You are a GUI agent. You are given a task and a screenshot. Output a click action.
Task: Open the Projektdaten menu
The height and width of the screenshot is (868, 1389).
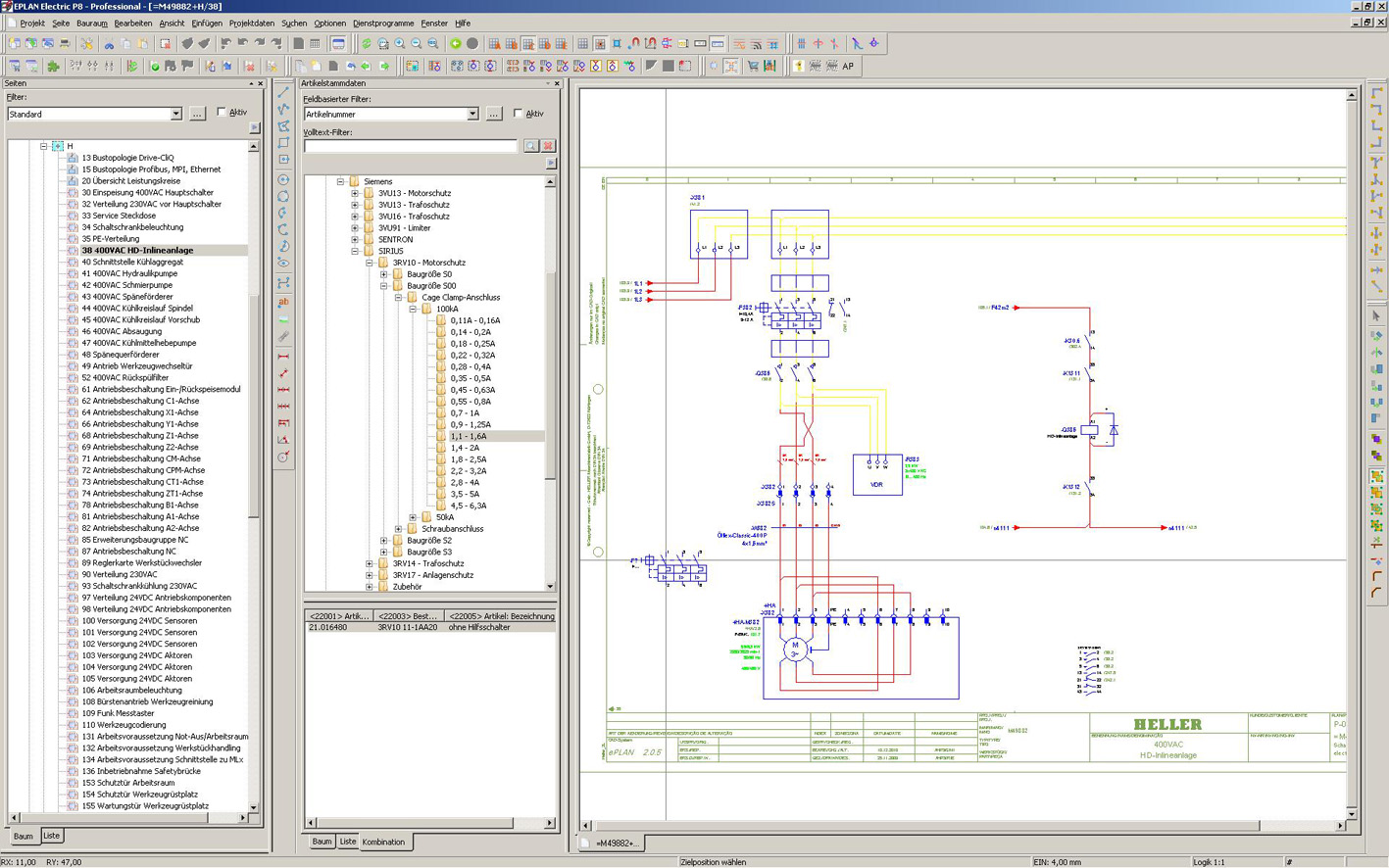[x=252, y=23]
